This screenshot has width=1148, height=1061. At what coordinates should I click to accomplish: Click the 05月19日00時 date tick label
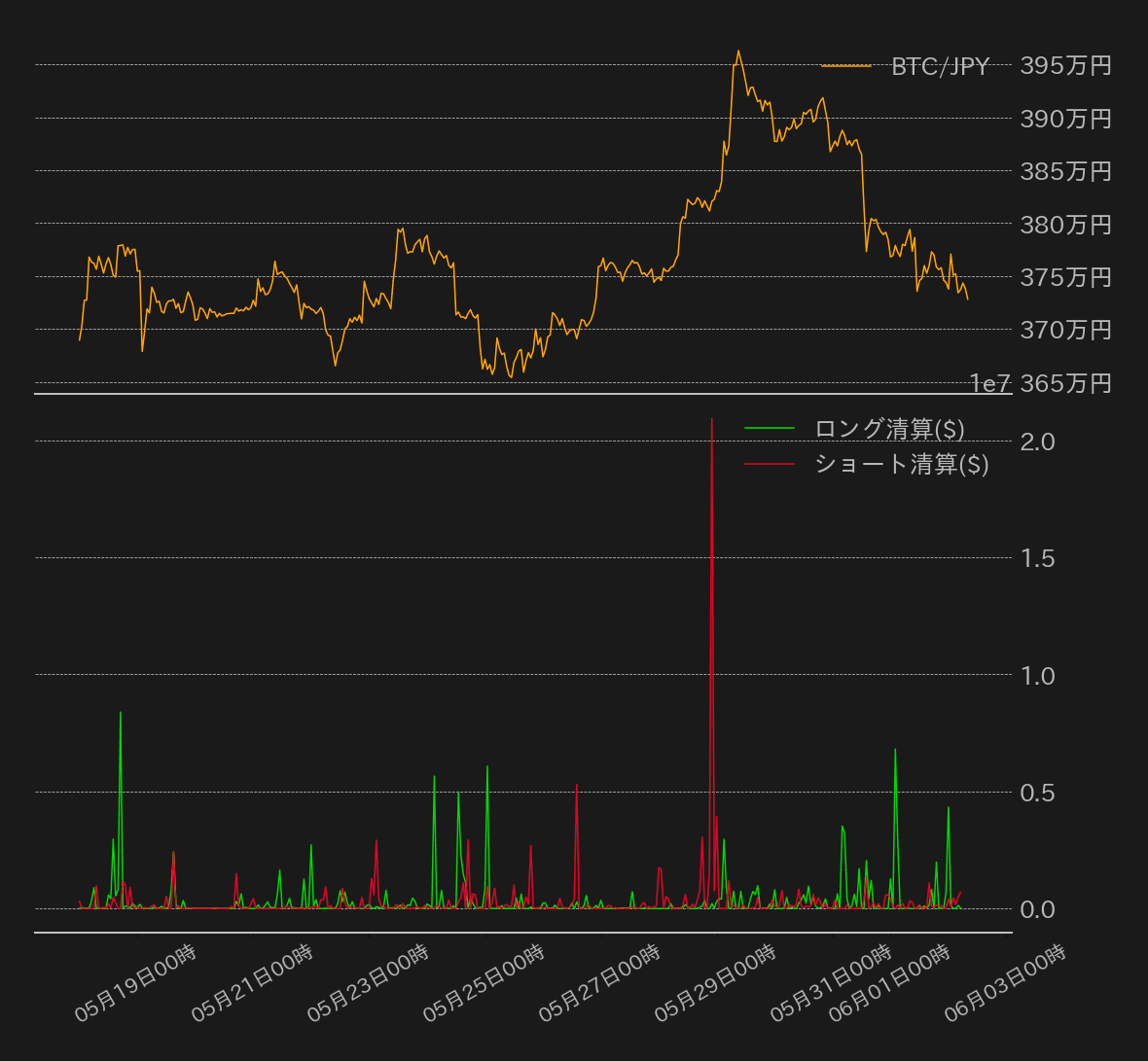(x=136, y=982)
